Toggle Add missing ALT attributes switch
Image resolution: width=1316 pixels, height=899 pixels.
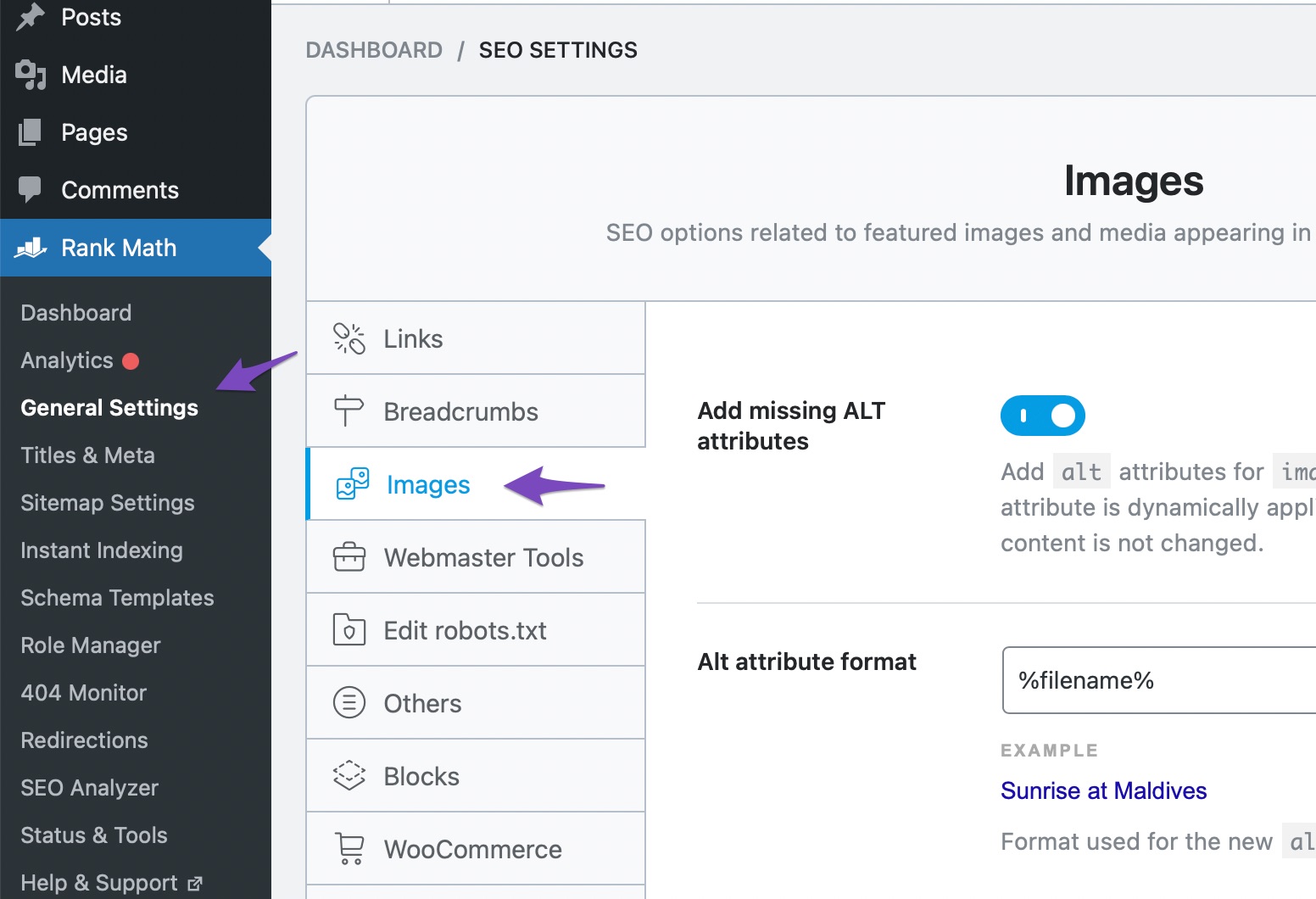1043,416
